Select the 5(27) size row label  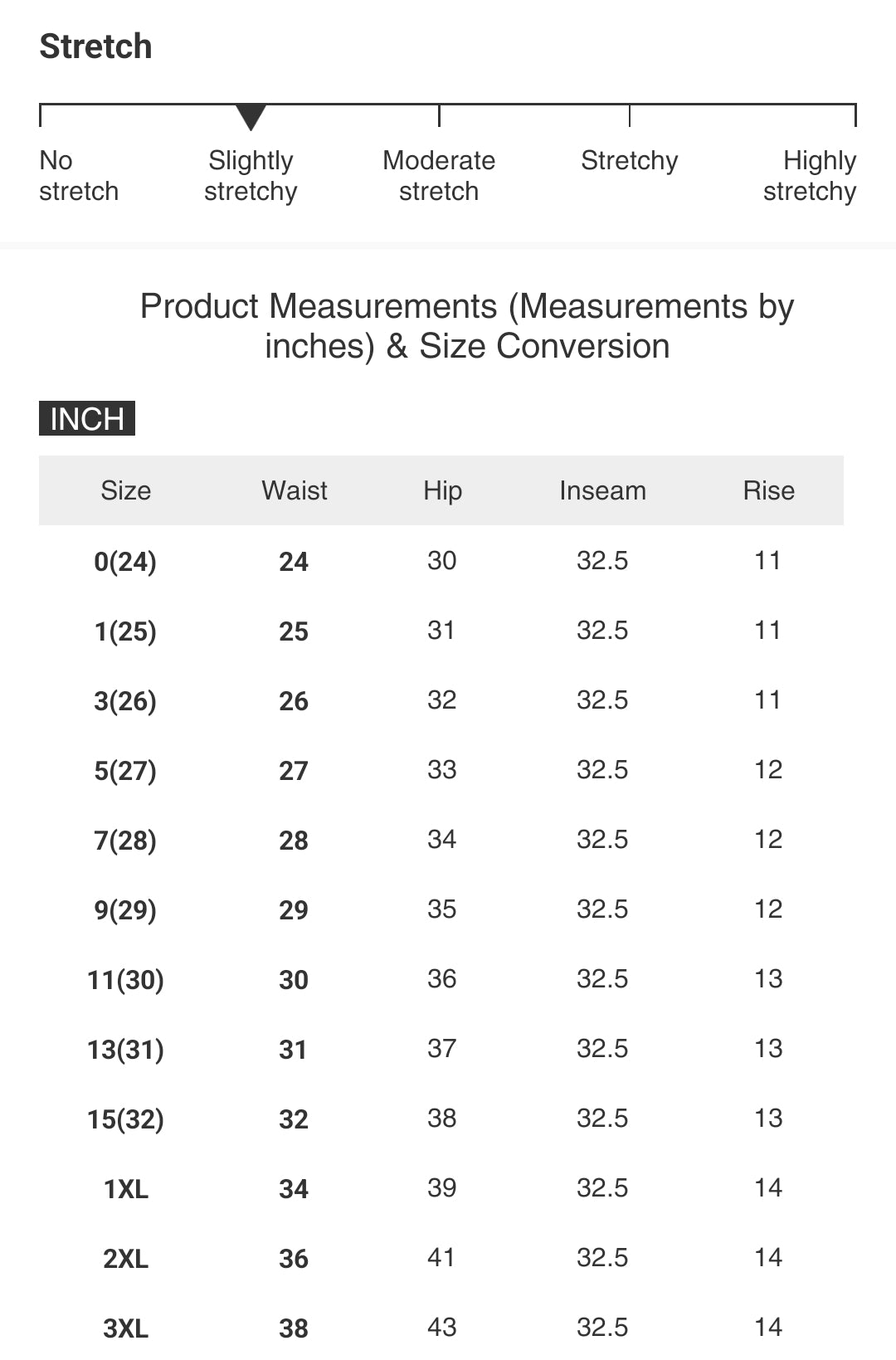click(125, 771)
